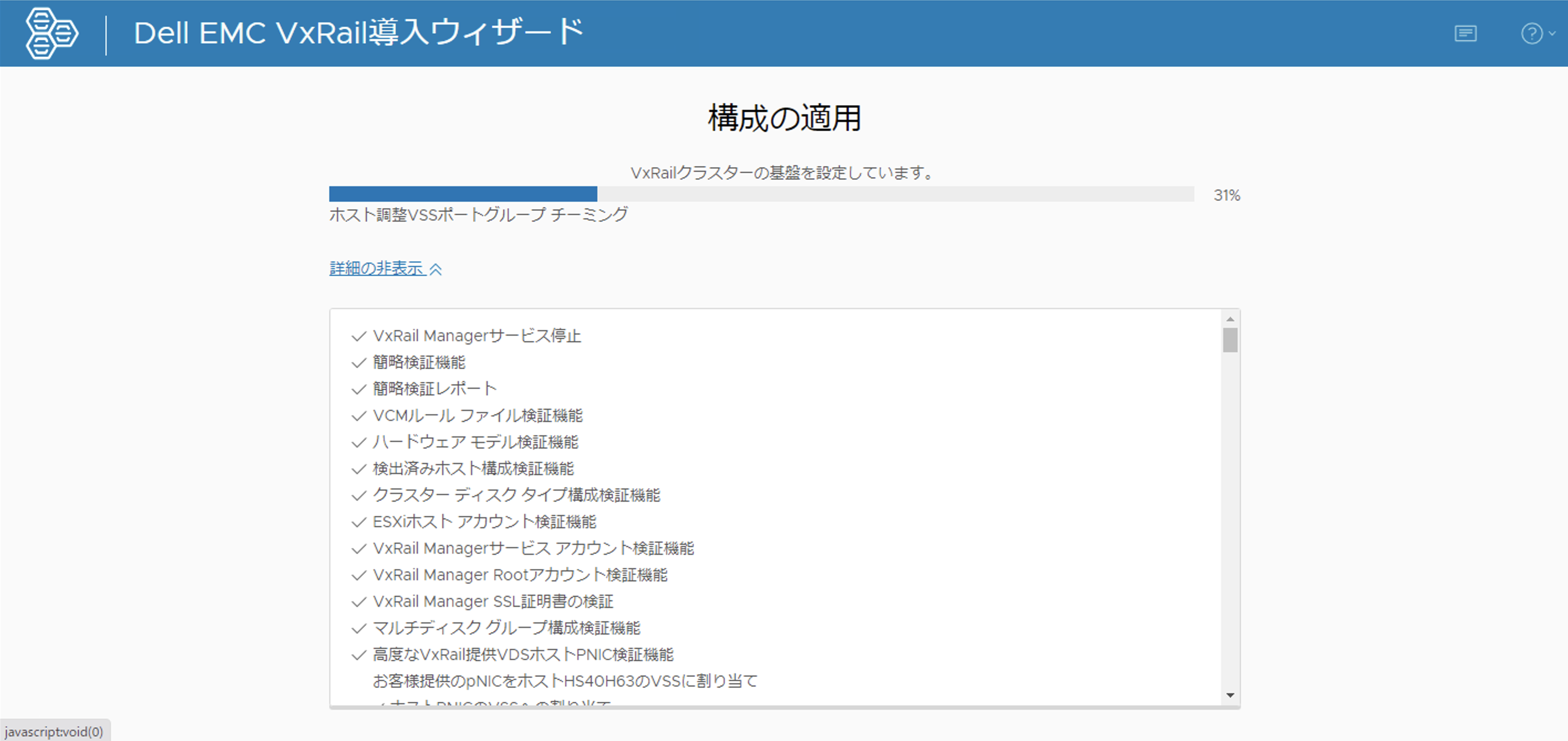The image size is (1568, 741).
Task: Click checkmark next to VxRail Managerサービス停止
Action: click(x=358, y=336)
